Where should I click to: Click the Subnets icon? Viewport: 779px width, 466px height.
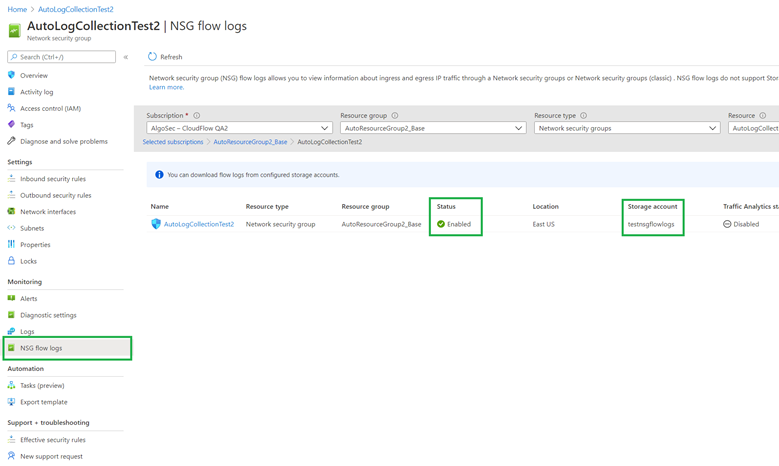[x=11, y=228]
